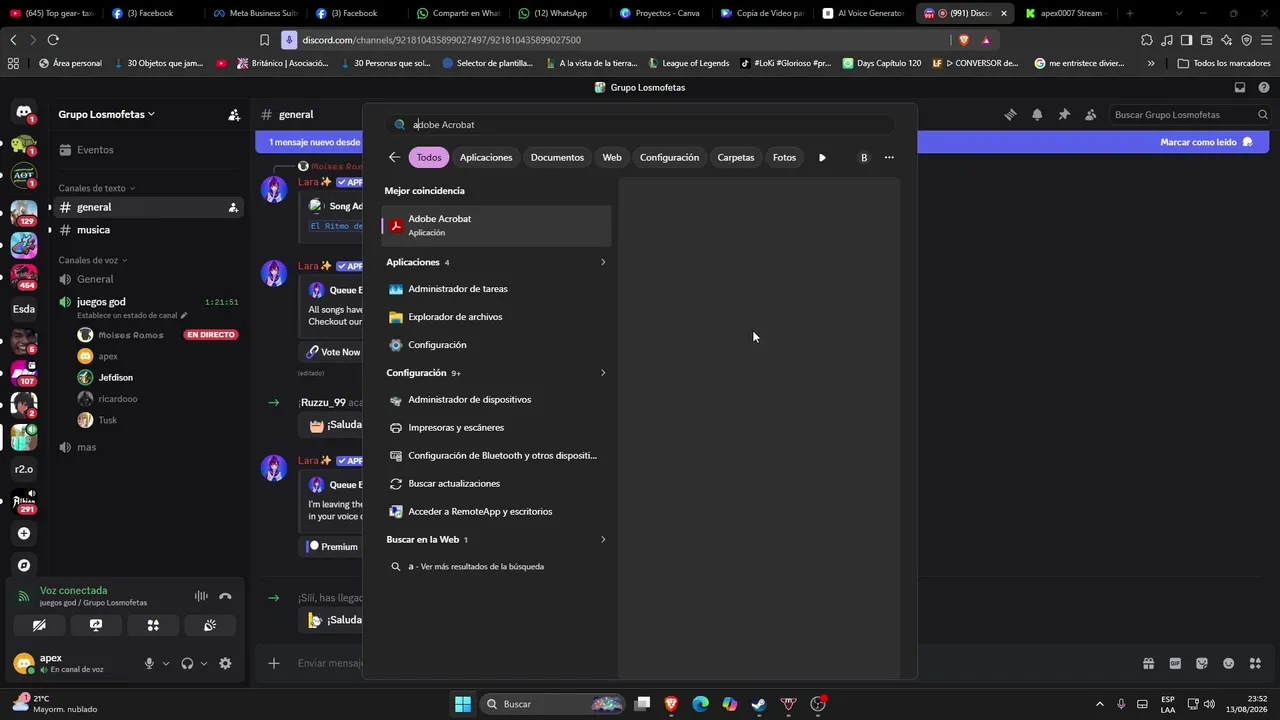
Task: Open Brave browser from taskbar
Action: pos(671,704)
